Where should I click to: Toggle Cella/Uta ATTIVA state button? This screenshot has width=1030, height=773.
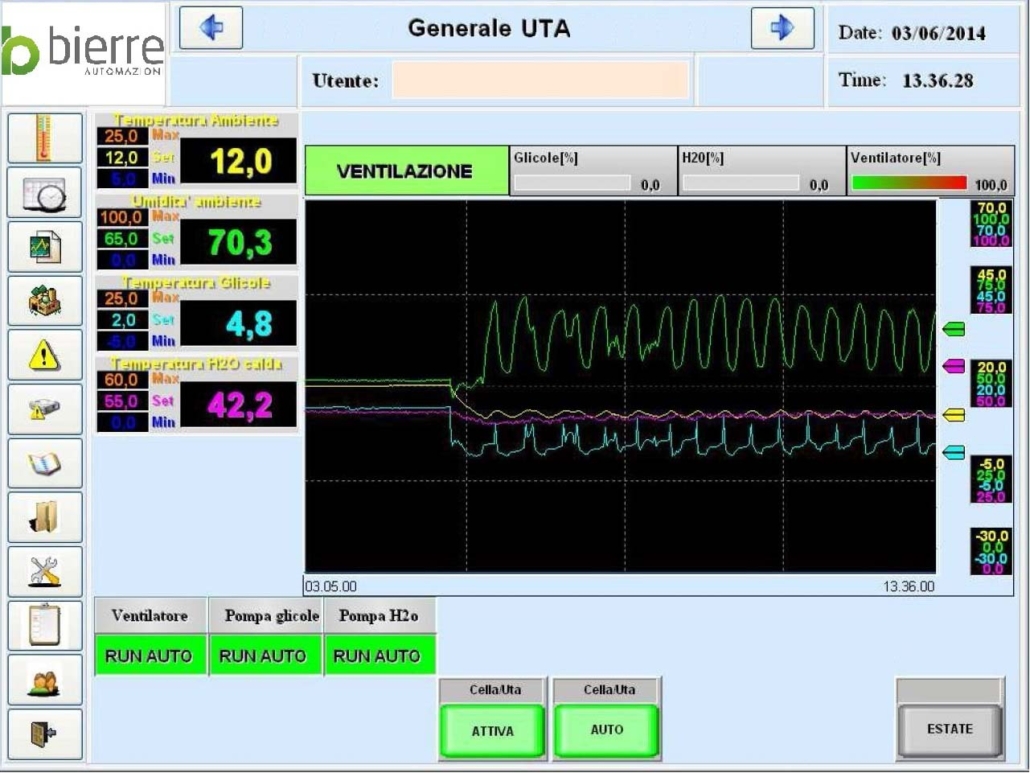coord(492,731)
